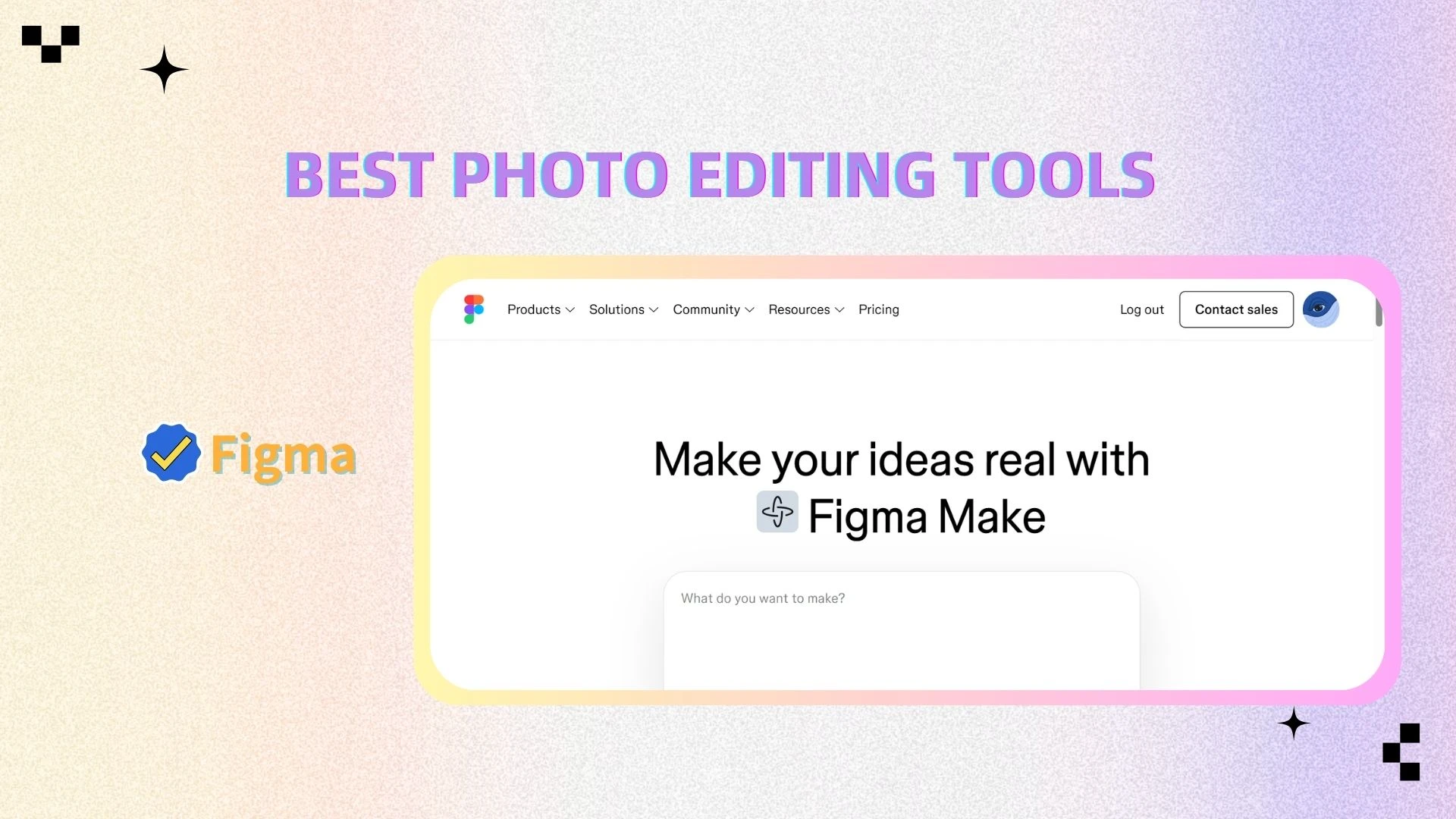Expand the Products dropdown menu
The image size is (1456, 819).
pos(541,309)
